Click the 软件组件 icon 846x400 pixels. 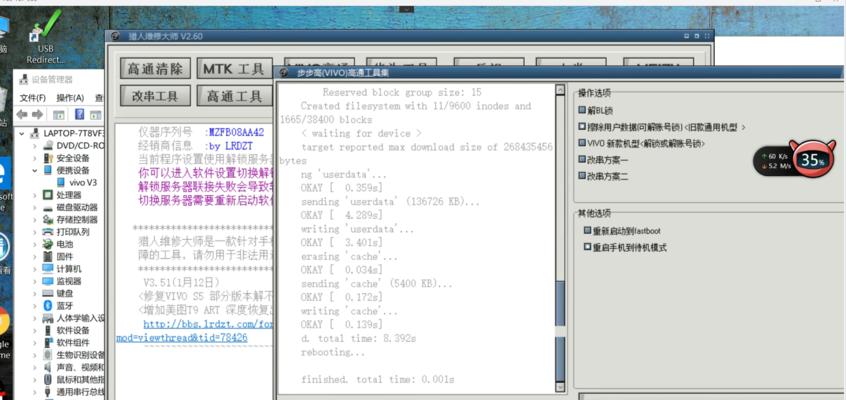pyautogui.click(x=48, y=343)
